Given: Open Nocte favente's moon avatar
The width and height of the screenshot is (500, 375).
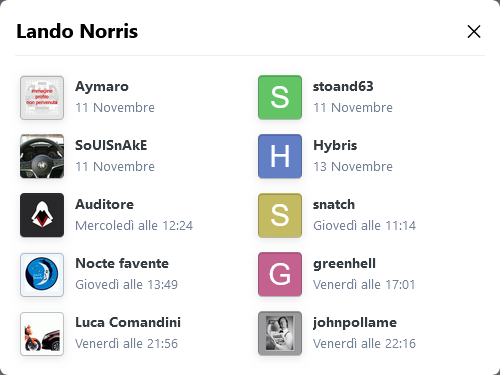Looking at the screenshot, I should coord(42,275).
